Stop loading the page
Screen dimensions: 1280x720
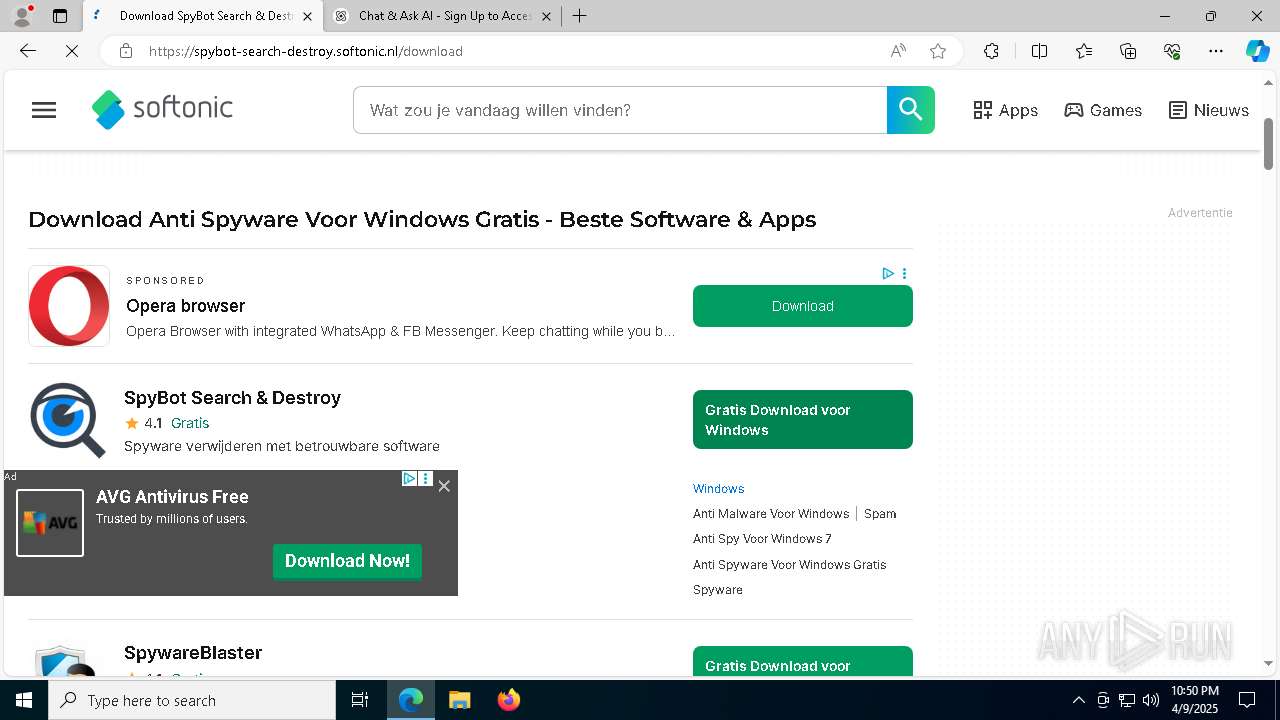pos(72,51)
